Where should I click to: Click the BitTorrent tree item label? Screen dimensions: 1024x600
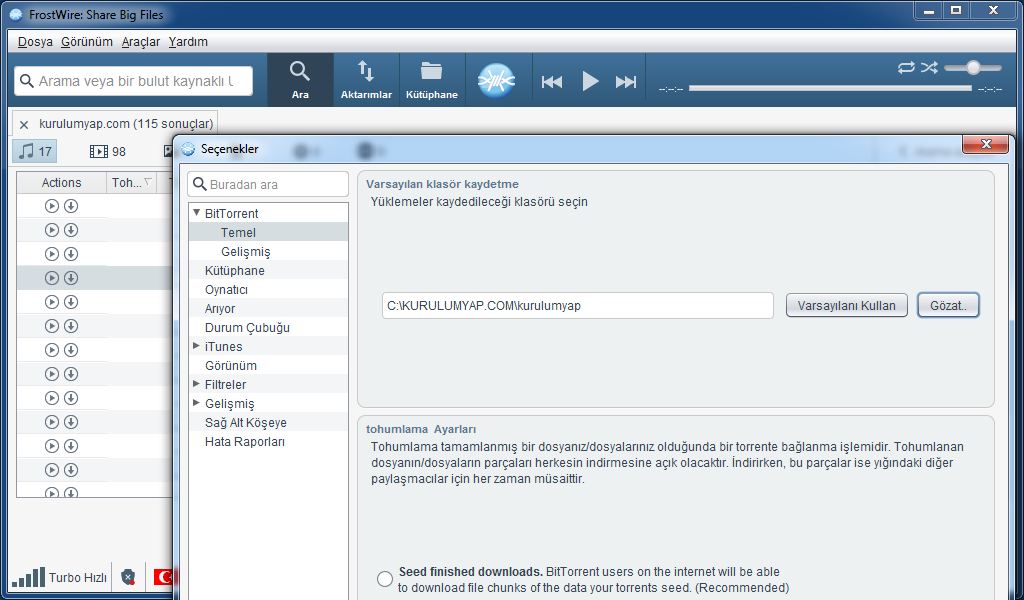point(231,213)
